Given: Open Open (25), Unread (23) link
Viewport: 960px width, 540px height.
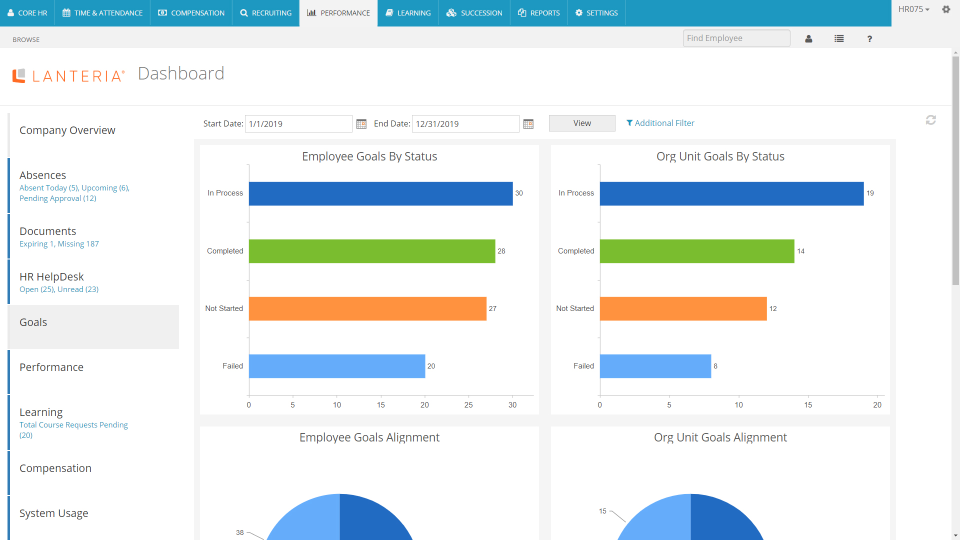Looking at the screenshot, I should click(59, 289).
